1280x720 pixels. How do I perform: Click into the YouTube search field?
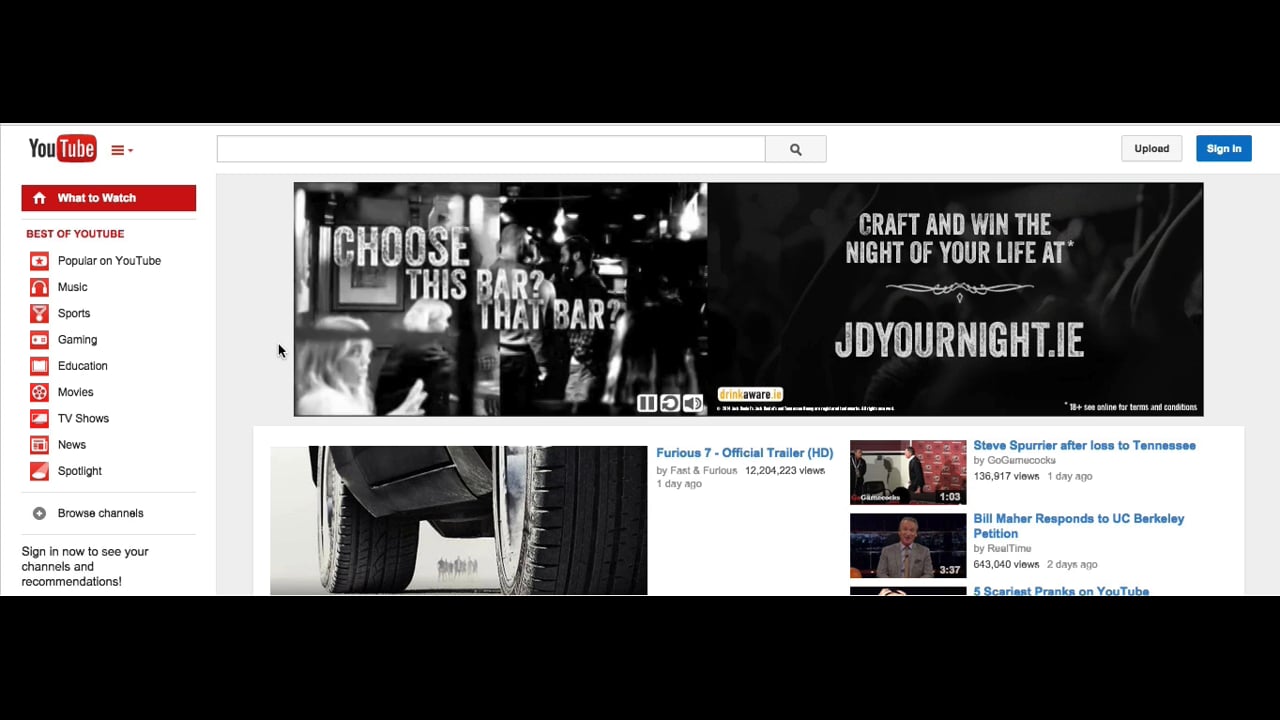click(491, 149)
